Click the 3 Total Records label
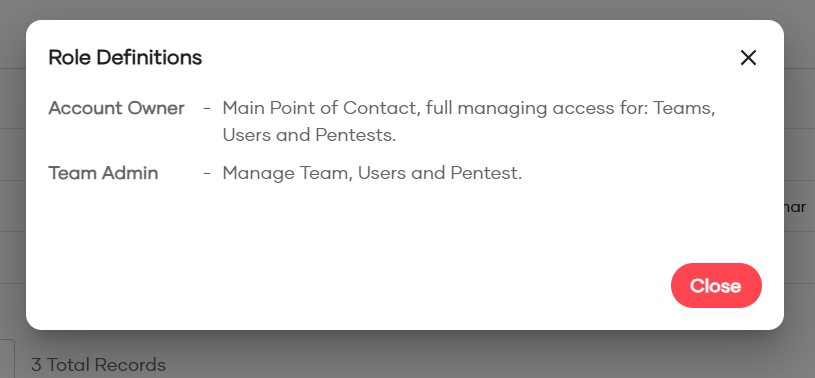The height and width of the screenshot is (378, 815). pyautogui.click(x=98, y=364)
